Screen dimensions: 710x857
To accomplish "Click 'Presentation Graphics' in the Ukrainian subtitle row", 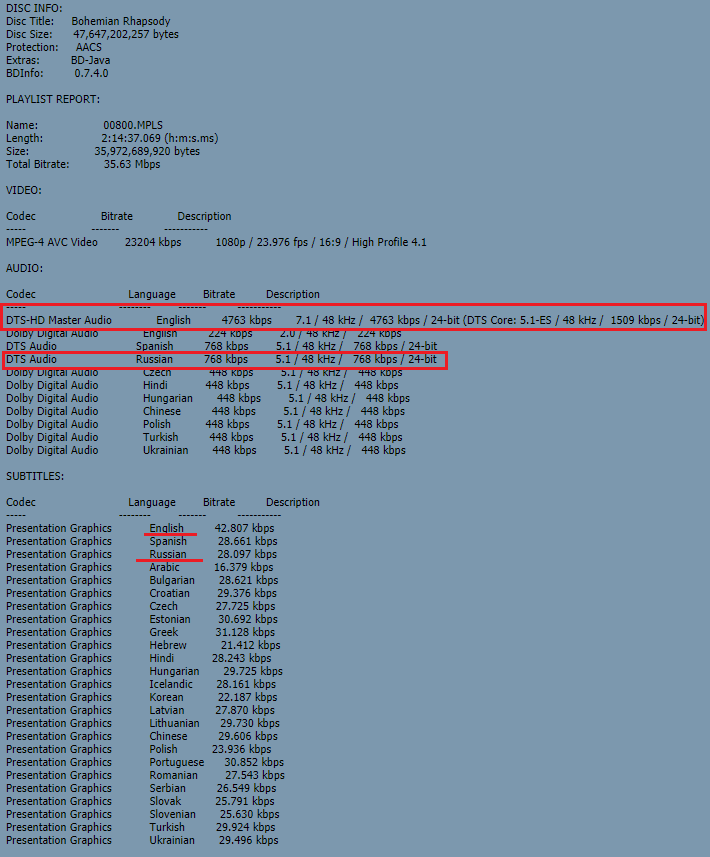I will pos(59,841).
